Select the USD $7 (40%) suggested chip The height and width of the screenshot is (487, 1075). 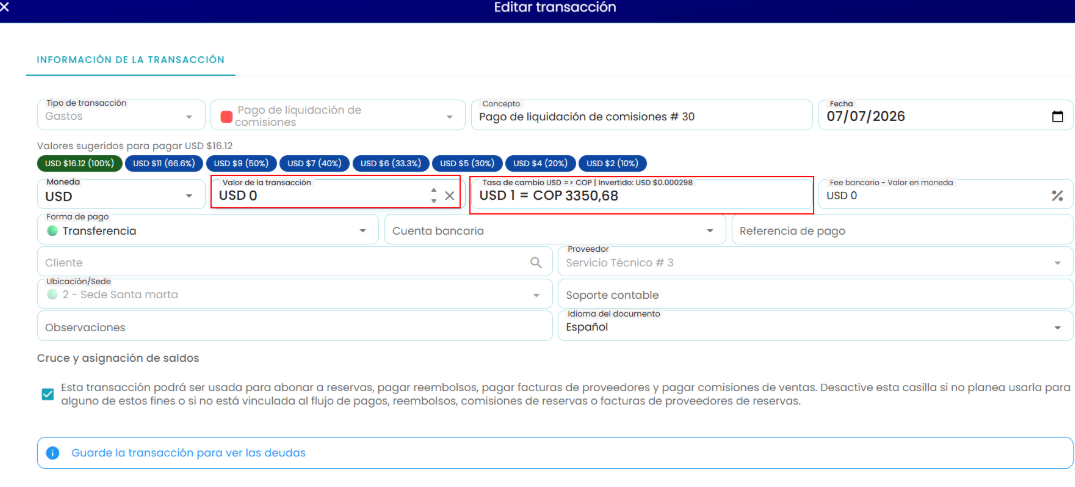click(x=315, y=163)
